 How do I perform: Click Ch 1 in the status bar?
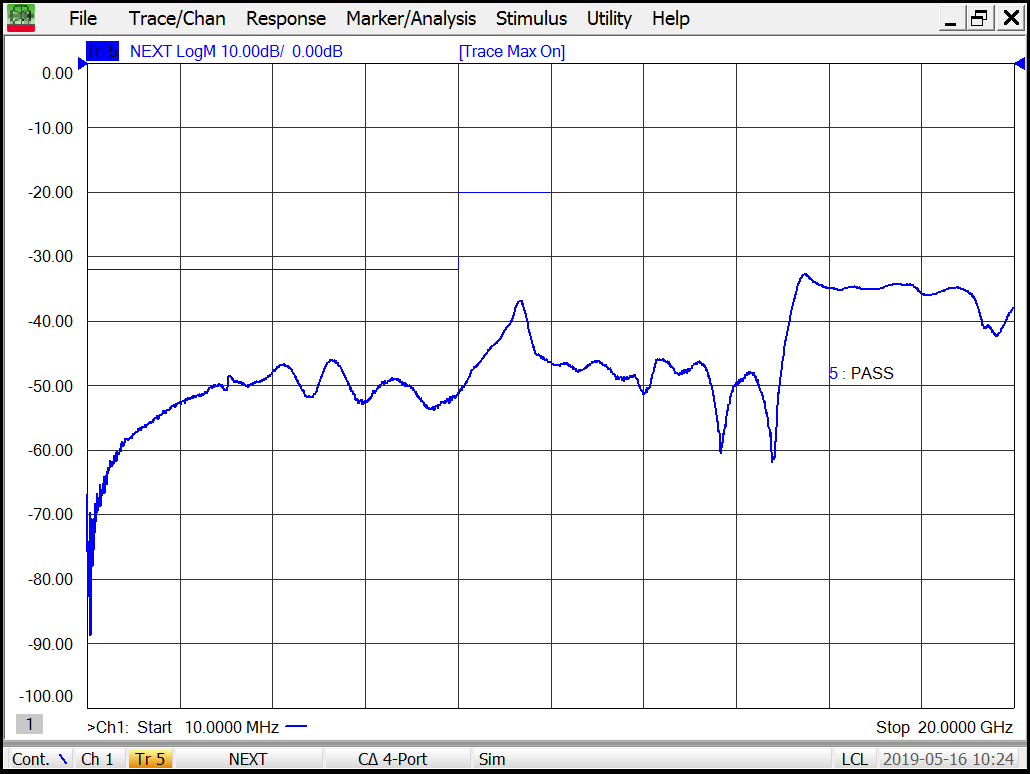click(97, 759)
